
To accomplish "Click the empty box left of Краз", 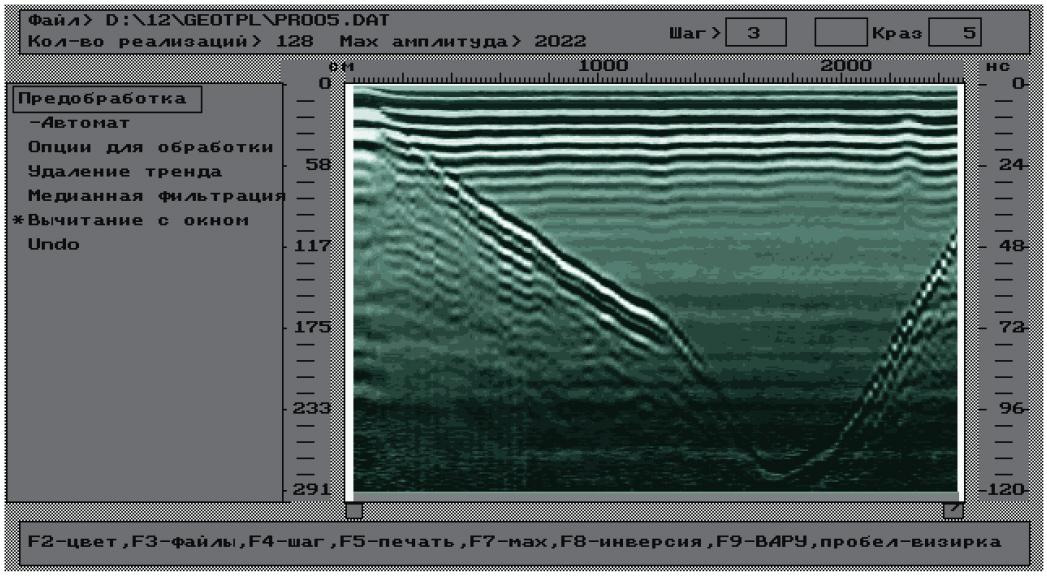I will [x=840, y=33].
